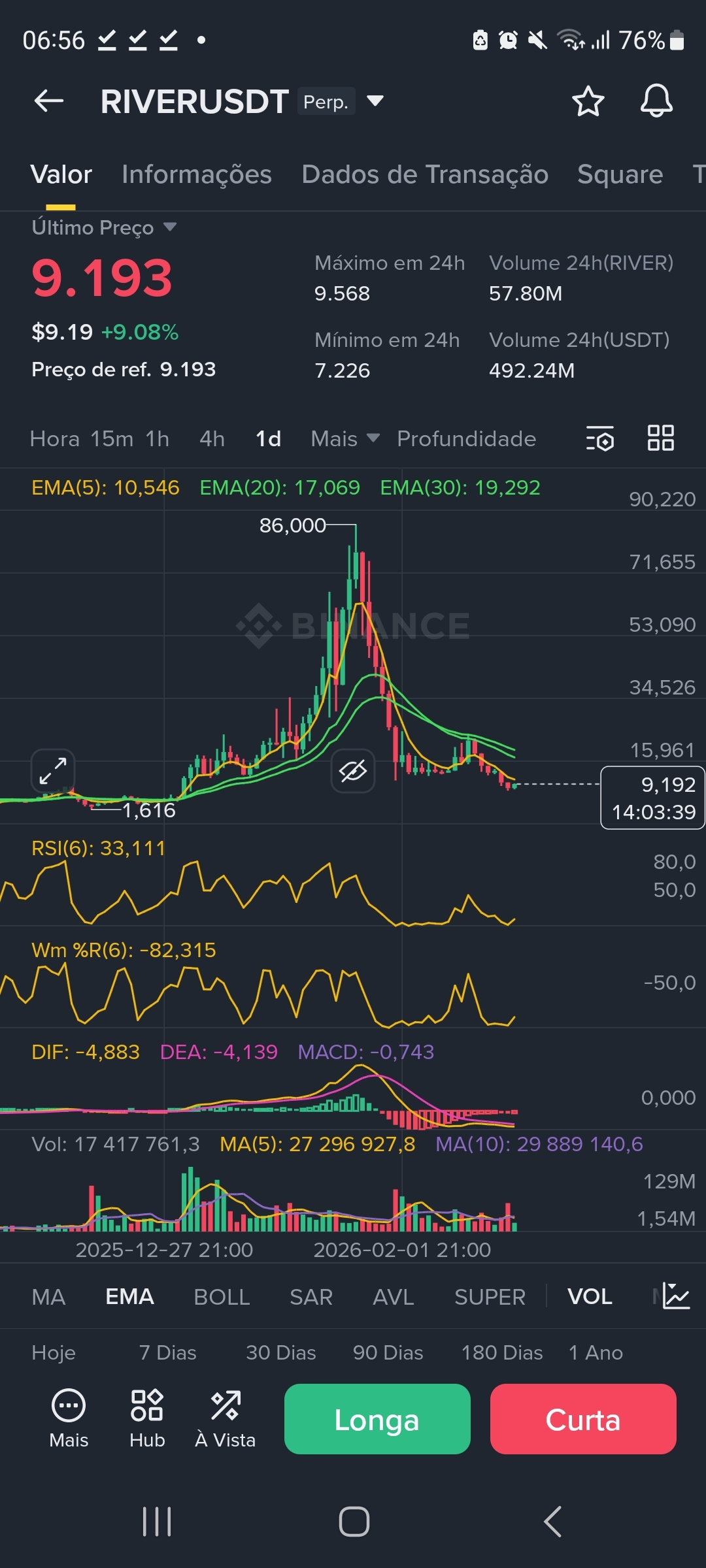Tap EMA(20): 17,069 legend
Viewport: 706px width, 1568px height.
point(280,487)
